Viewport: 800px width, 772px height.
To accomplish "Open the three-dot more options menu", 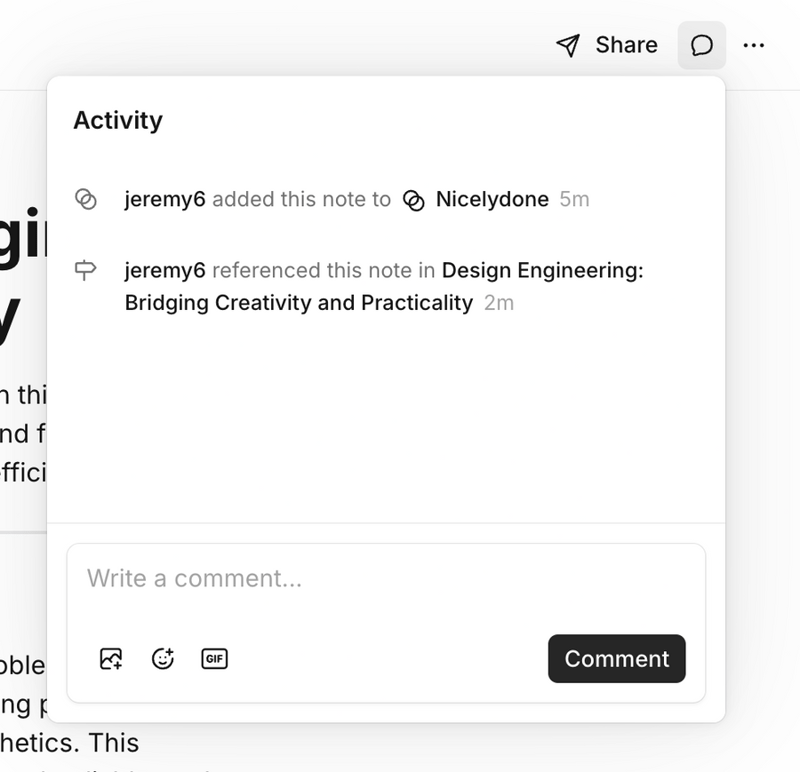I will [754, 46].
